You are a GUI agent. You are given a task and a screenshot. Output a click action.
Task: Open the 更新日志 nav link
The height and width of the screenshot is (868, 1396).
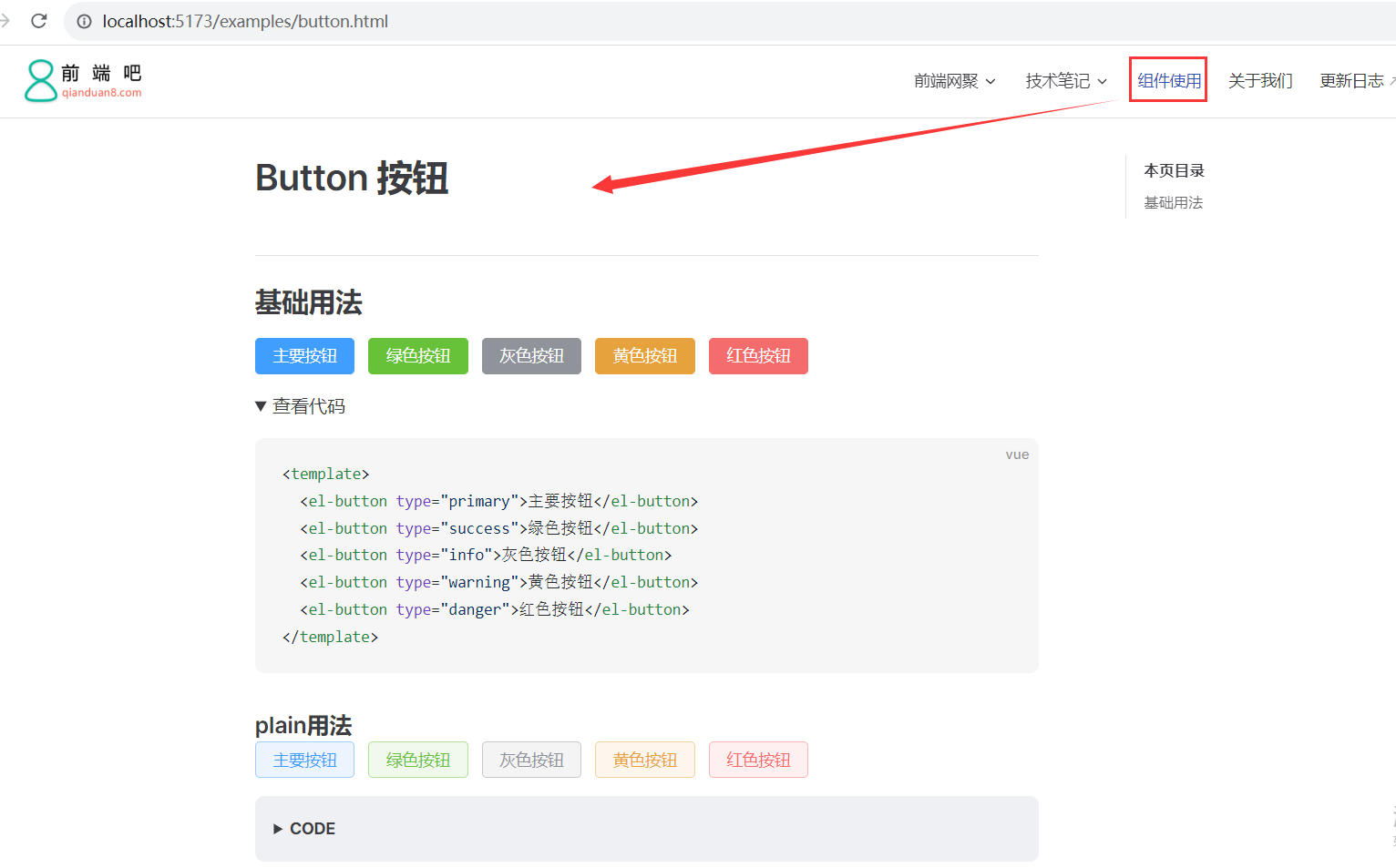[1356, 81]
